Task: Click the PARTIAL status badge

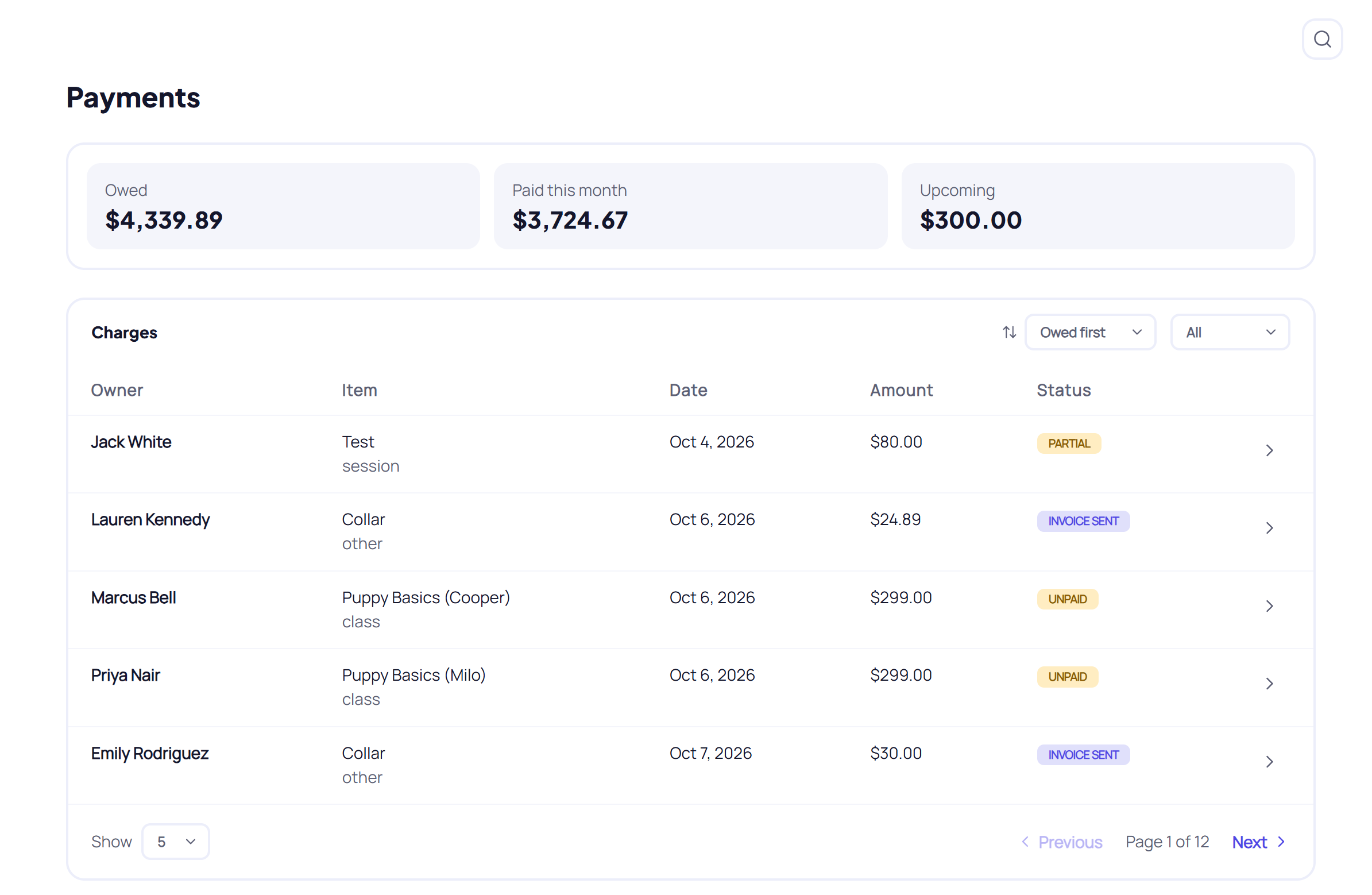Action: pos(1069,443)
